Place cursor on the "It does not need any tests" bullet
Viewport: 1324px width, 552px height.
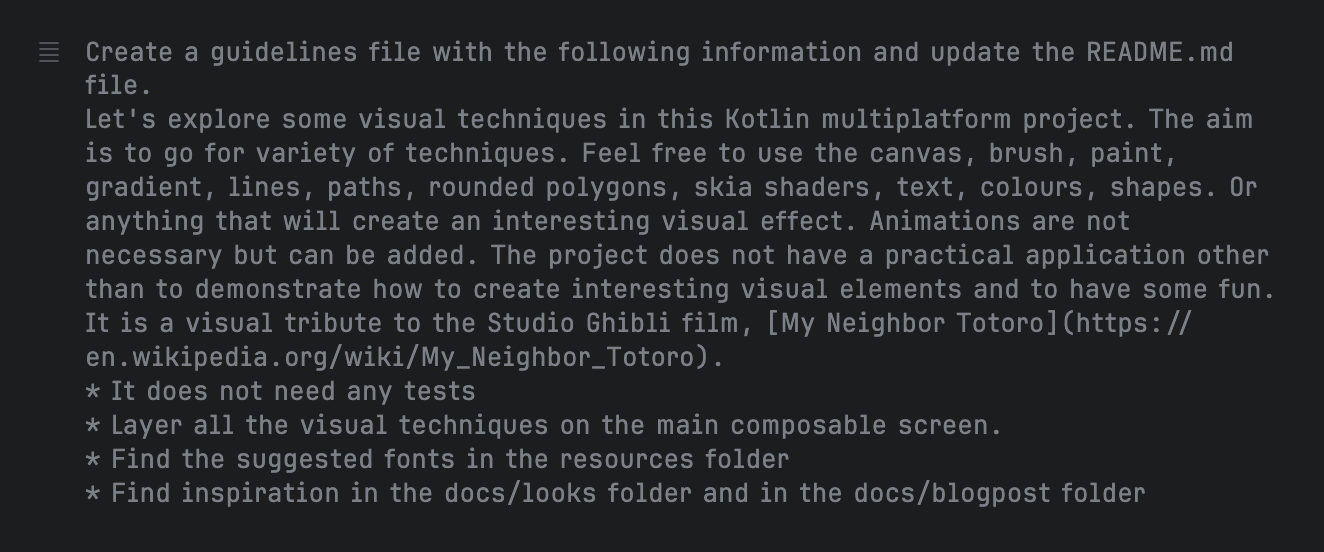pyautogui.click(x=281, y=391)
